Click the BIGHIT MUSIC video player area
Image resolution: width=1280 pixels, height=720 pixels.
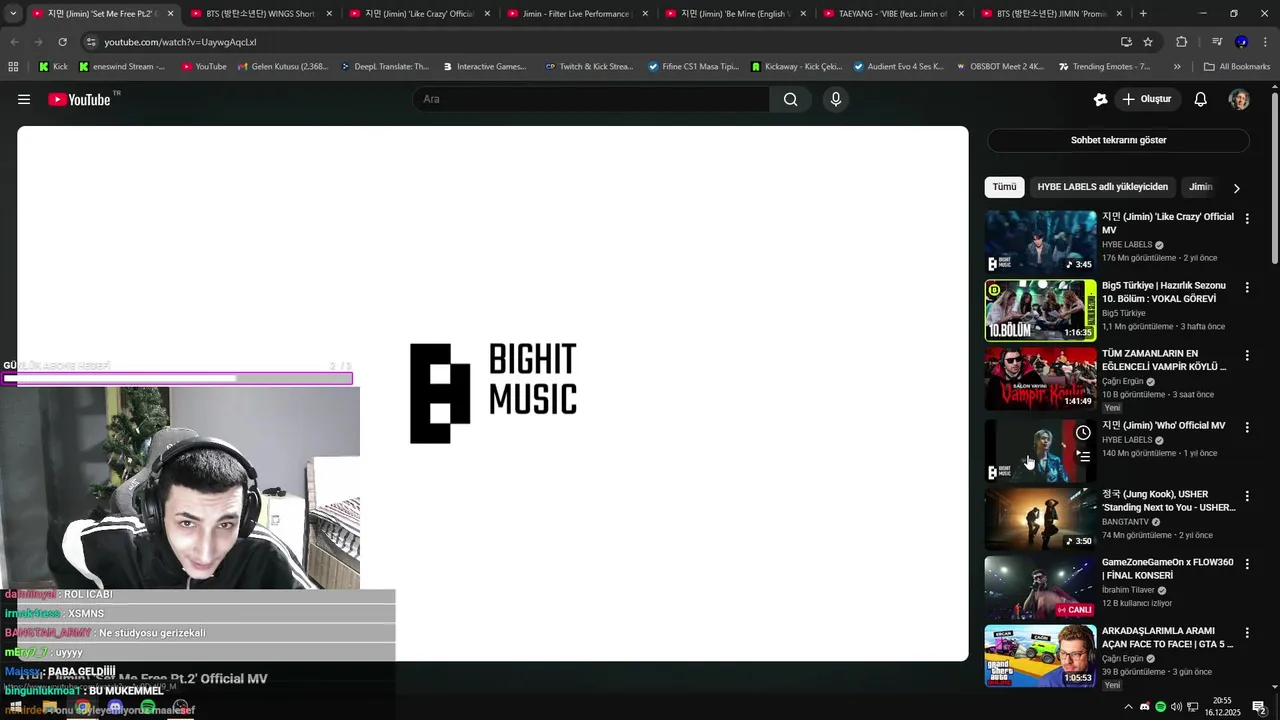click(x=493, y=393)
